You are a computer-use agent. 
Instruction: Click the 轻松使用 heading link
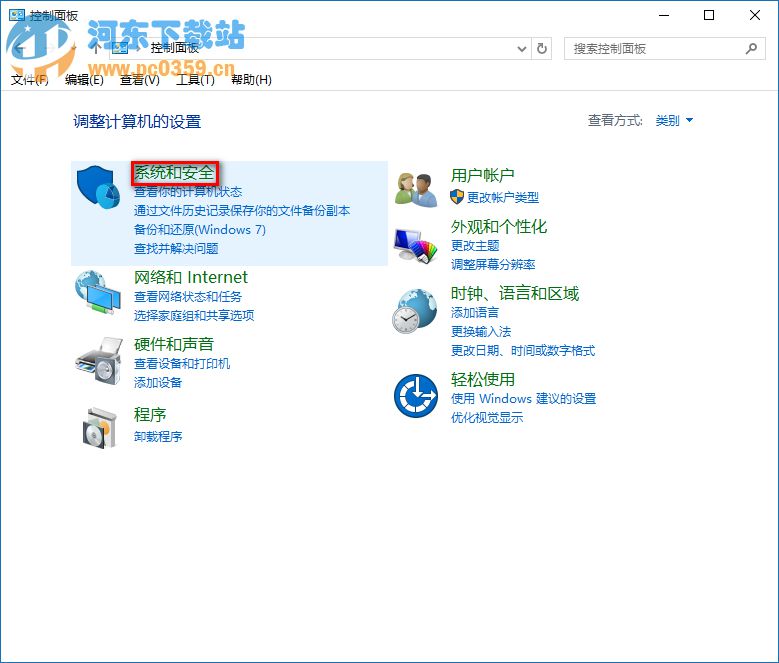tap(482, 379)
